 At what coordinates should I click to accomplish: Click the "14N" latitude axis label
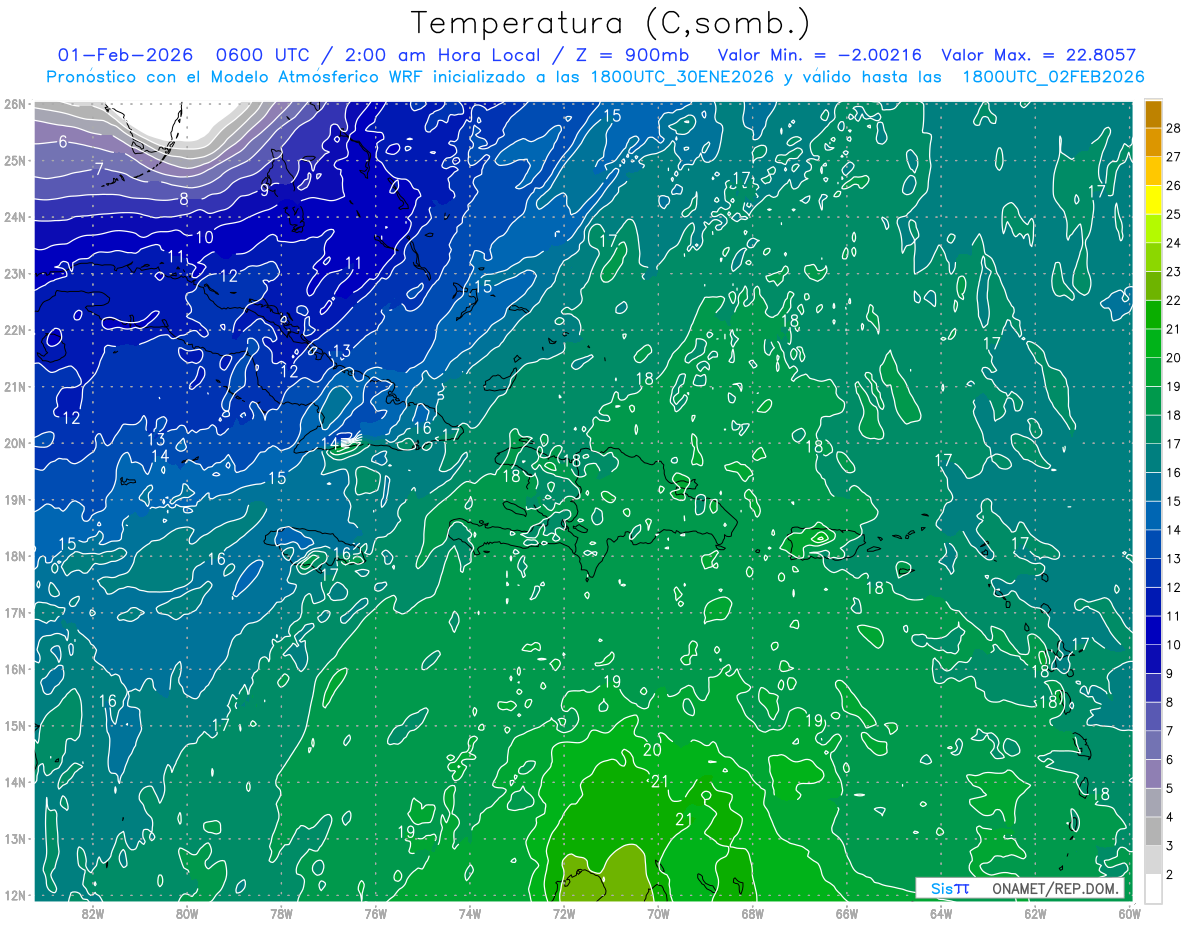[14, 781]
